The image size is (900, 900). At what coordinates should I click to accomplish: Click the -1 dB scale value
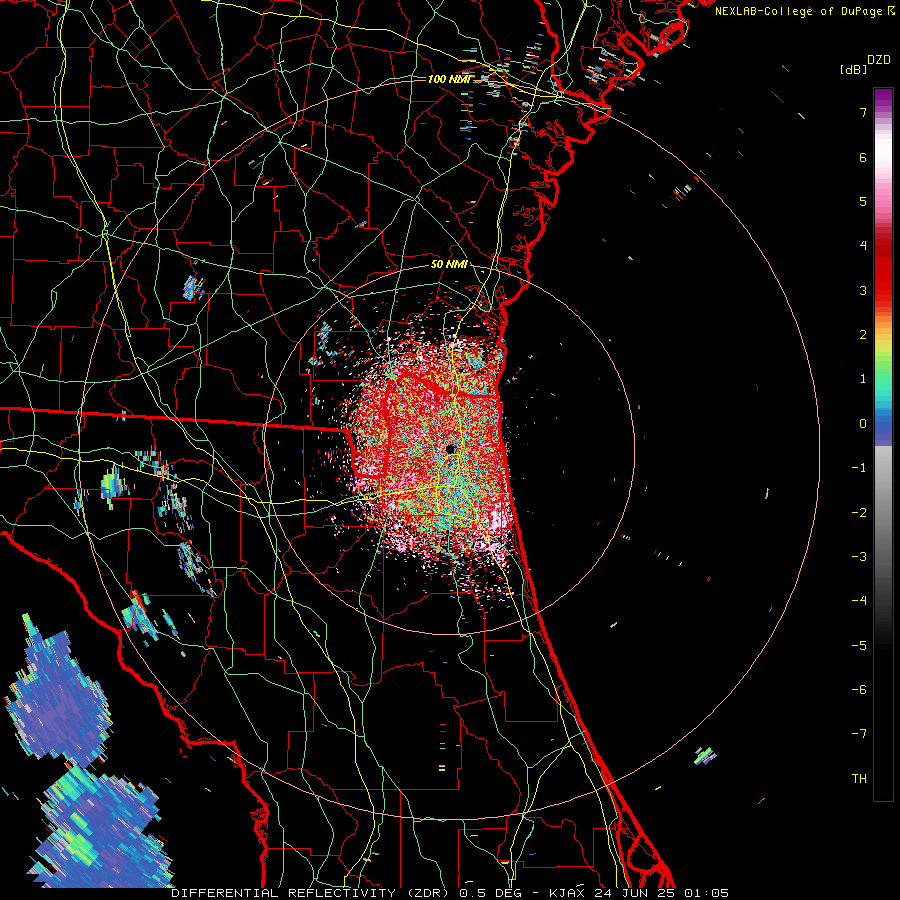(x=859, y=468)
